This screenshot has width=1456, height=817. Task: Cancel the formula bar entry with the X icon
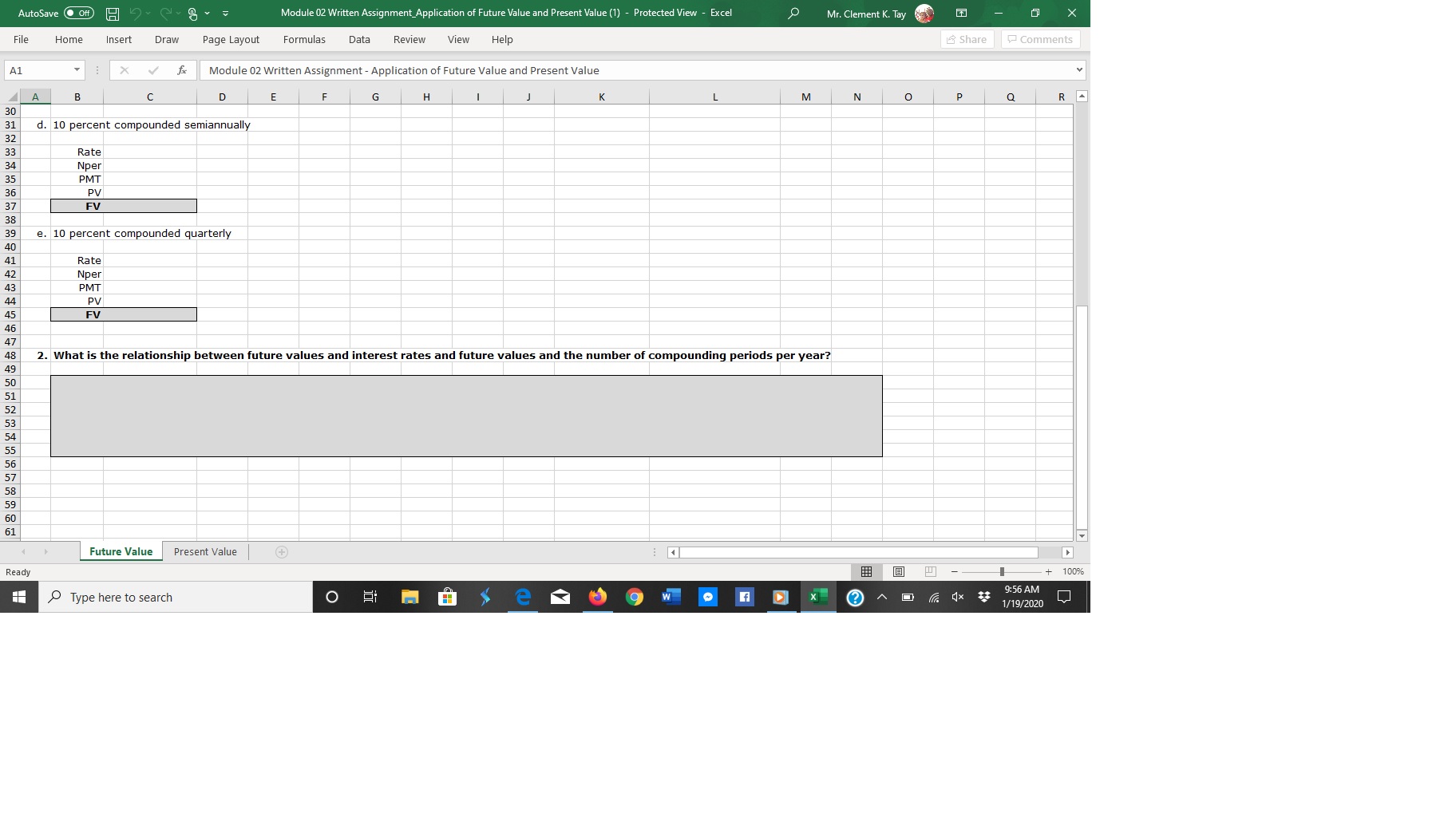coord(125,70)
